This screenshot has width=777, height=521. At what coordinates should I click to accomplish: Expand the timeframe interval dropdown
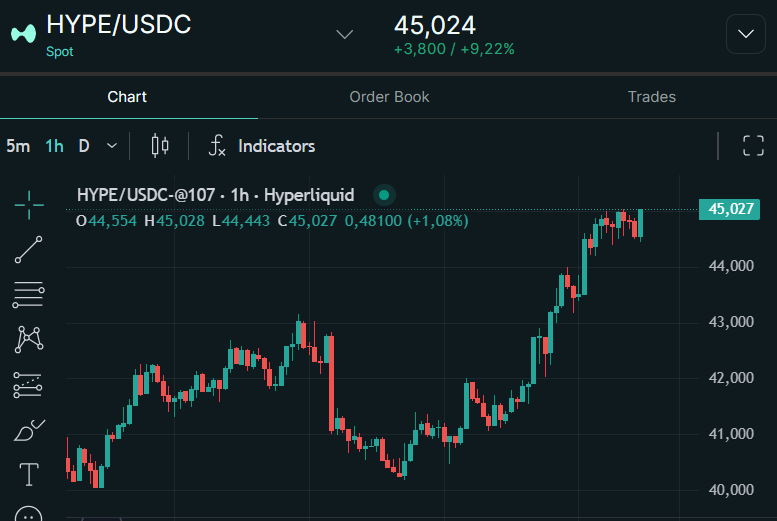pyautogui.click(x=112, y=146)
